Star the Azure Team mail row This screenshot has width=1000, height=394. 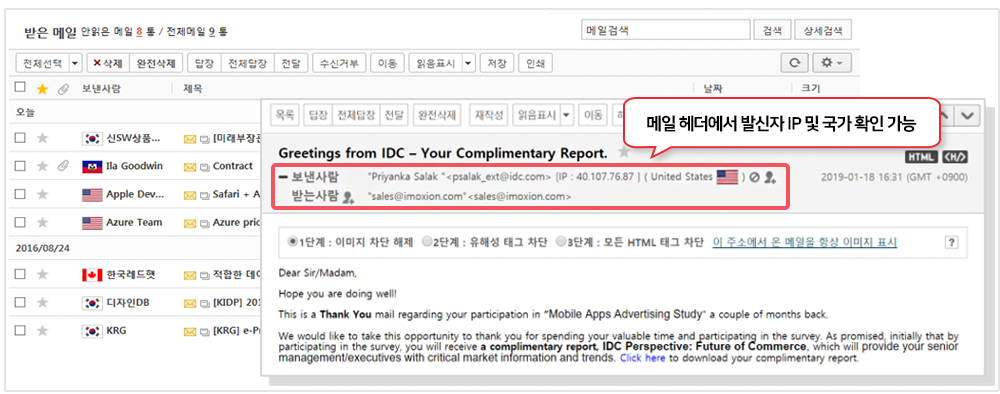pyautogui.click(x=42, y=223)
